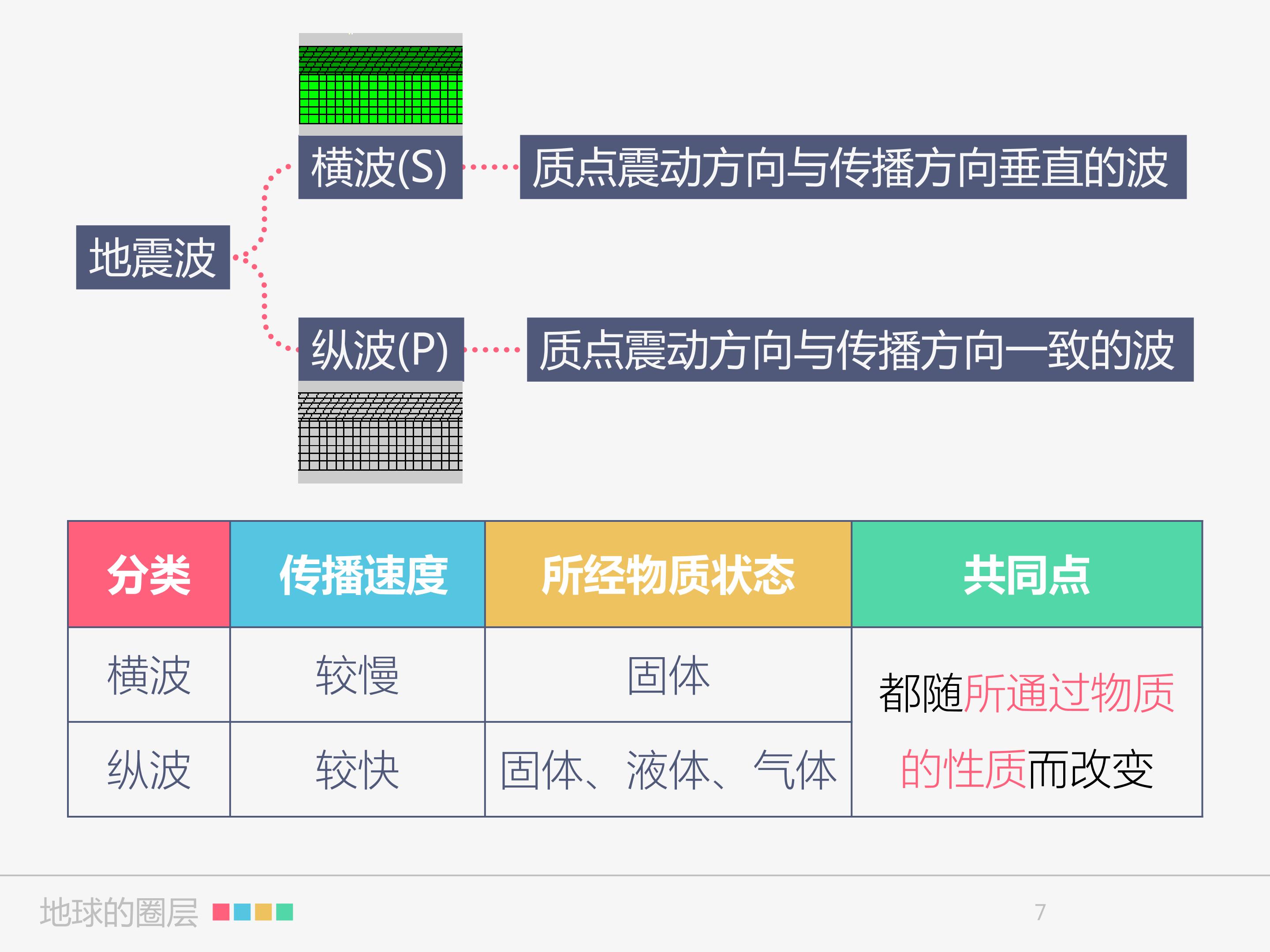
Task: Click the green S-wave animation image
Action: [x=381, y=84]
